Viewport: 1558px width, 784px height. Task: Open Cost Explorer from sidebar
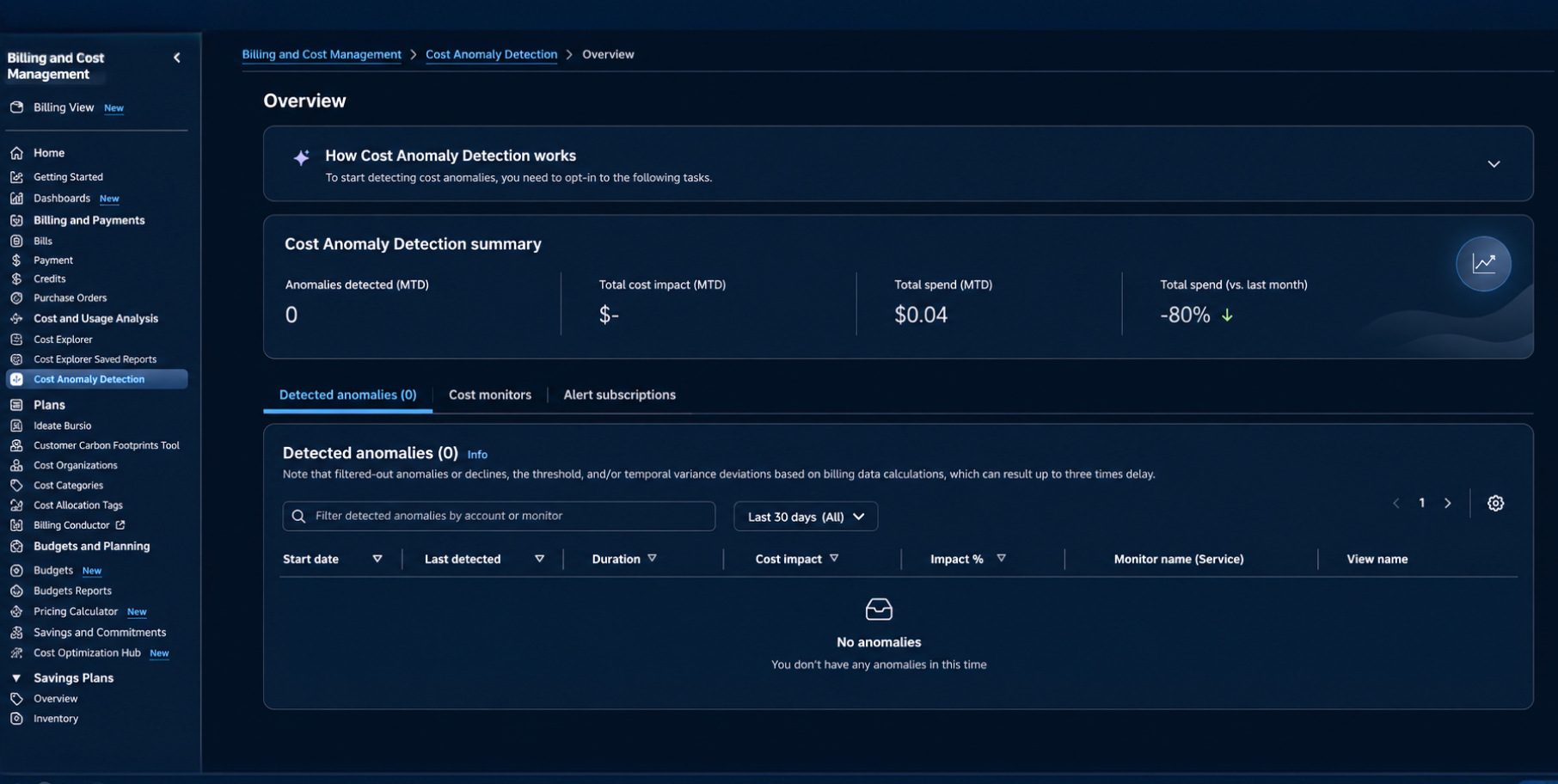coord(63,340)
